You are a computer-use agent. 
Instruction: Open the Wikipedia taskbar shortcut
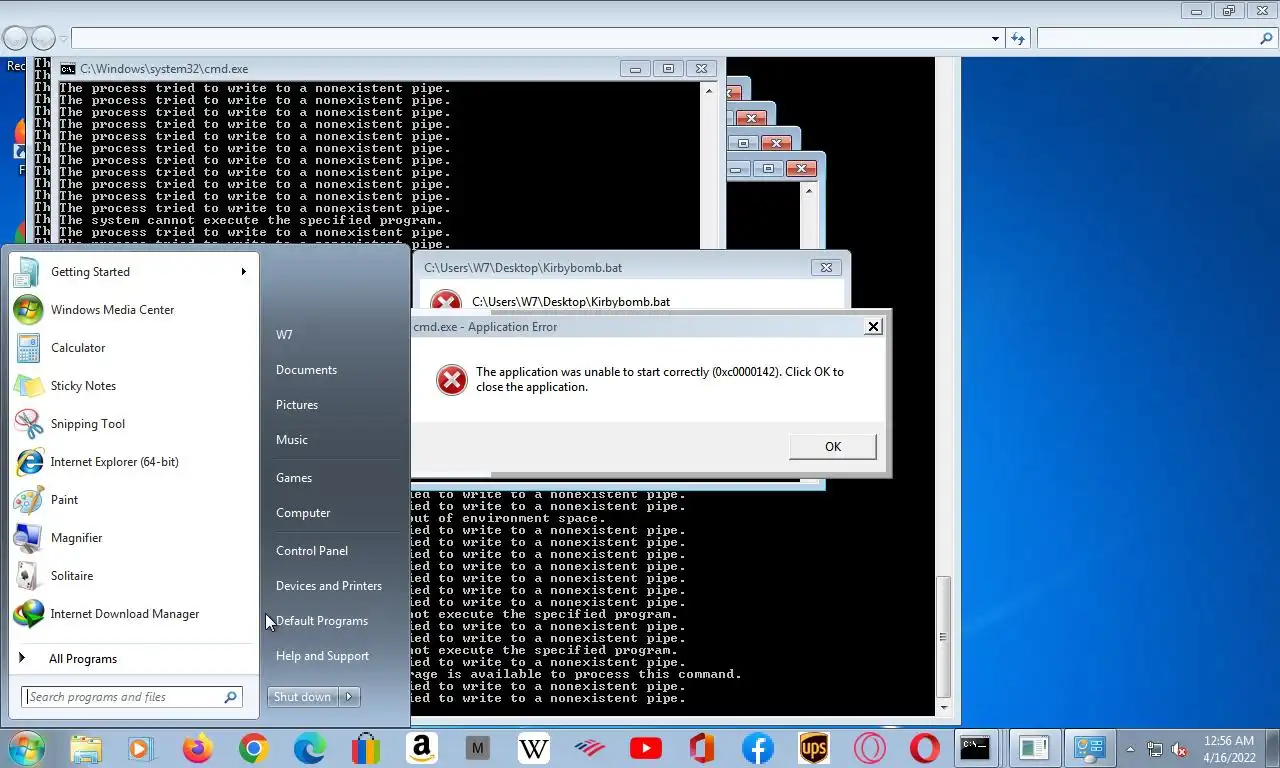534,748
